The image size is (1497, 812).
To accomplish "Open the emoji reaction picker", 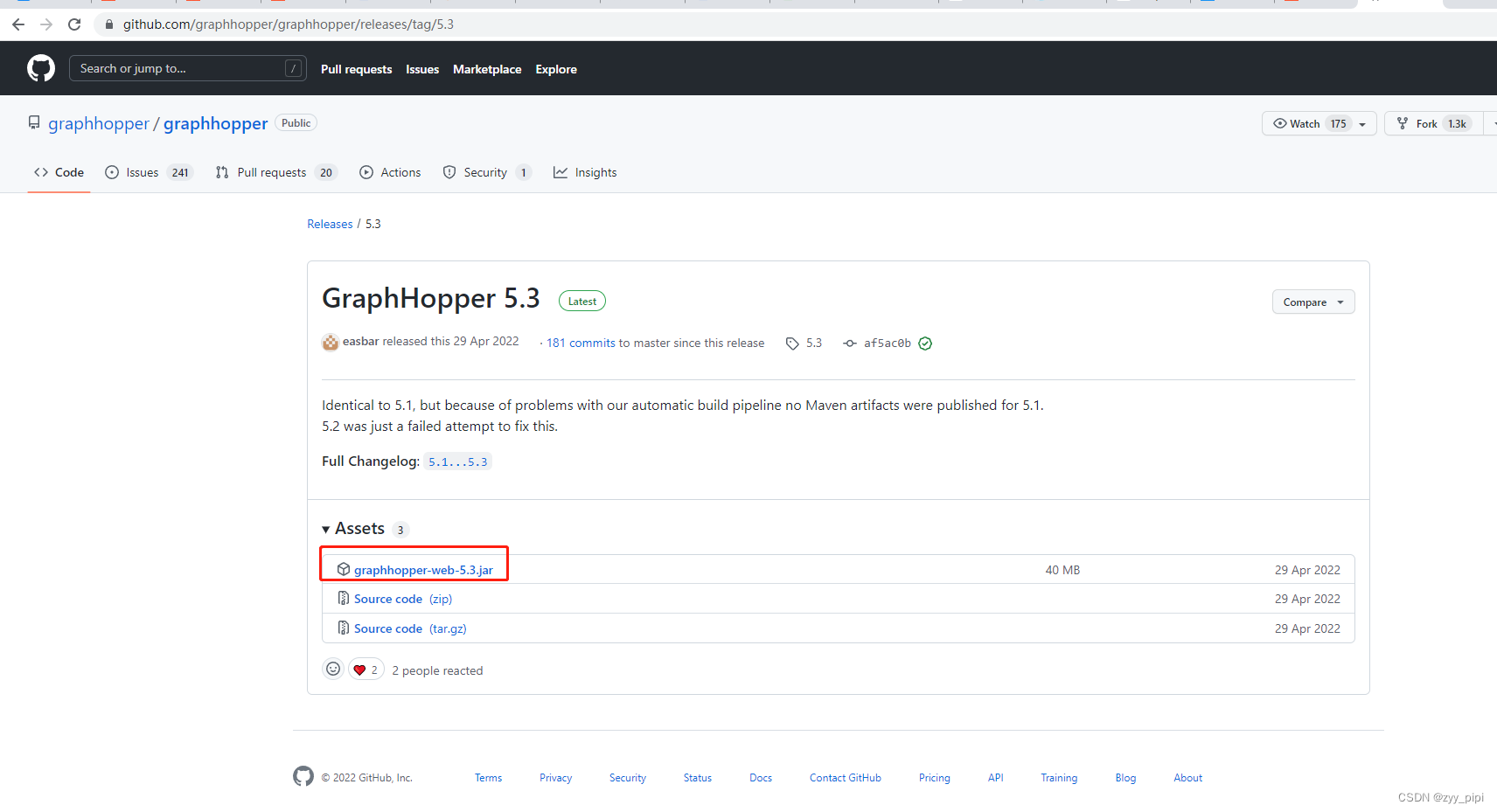I will click(x=333, y=669).
